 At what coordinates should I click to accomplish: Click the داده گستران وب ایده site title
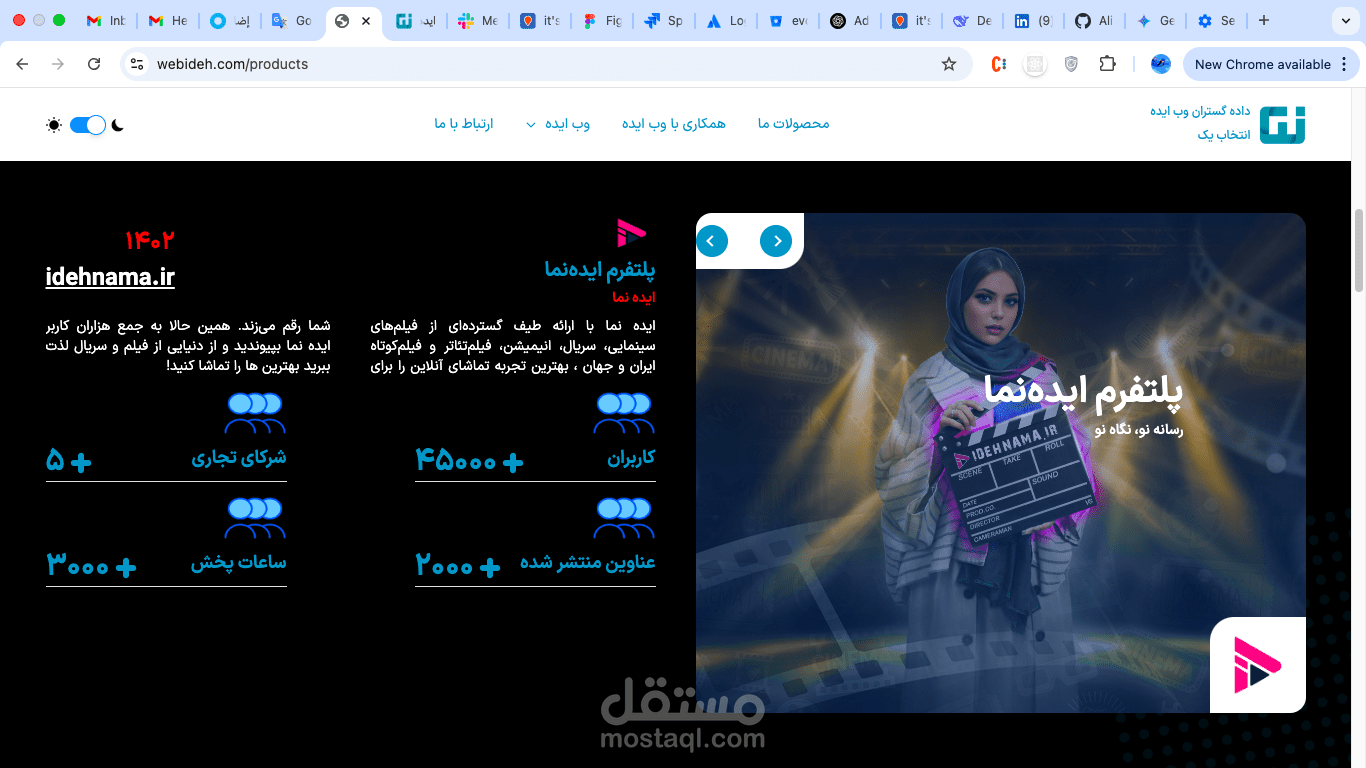tap(1200, 111)
